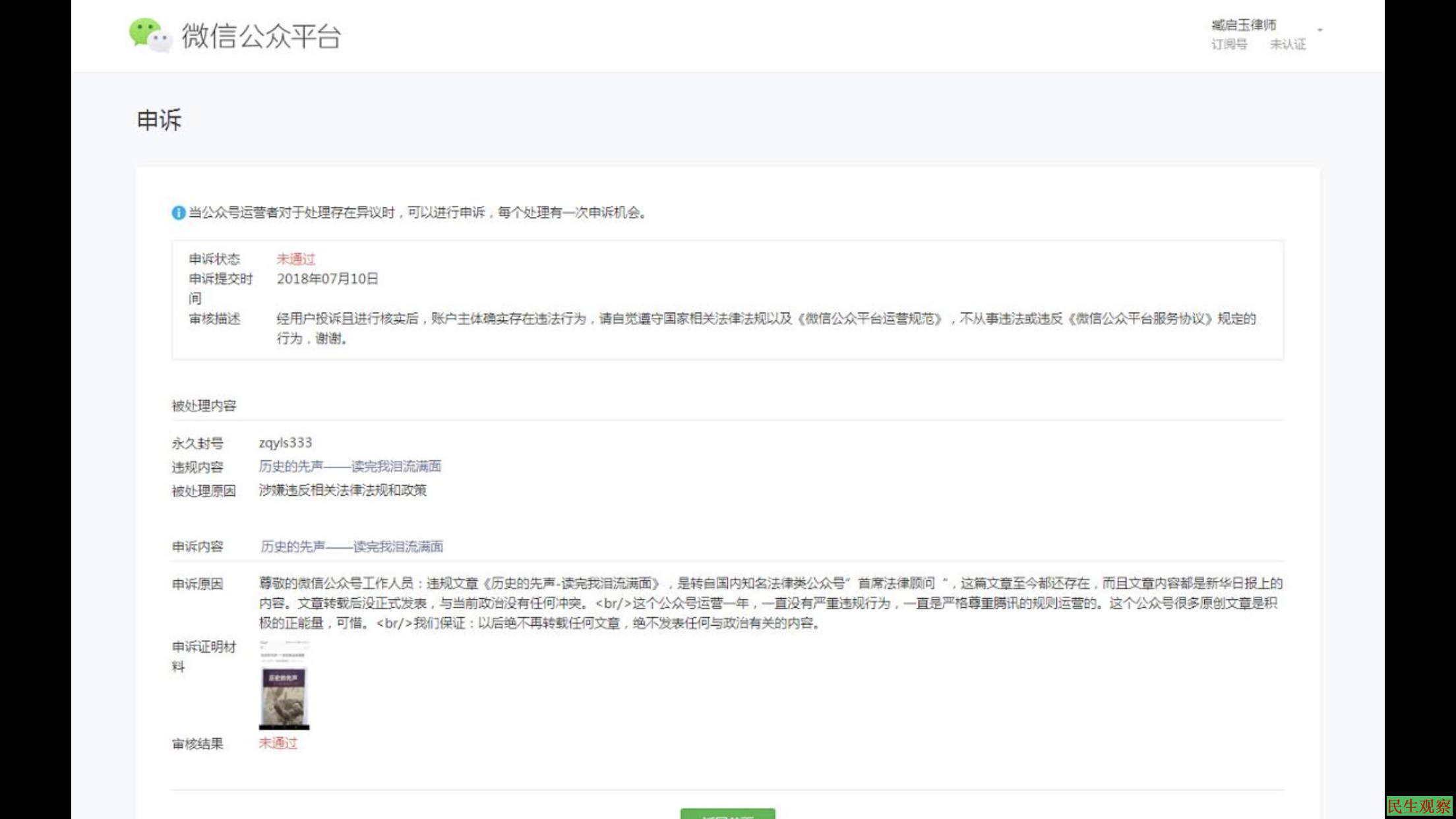
Task: Click the green WeChat logo icon
Action: click(149, 35)
